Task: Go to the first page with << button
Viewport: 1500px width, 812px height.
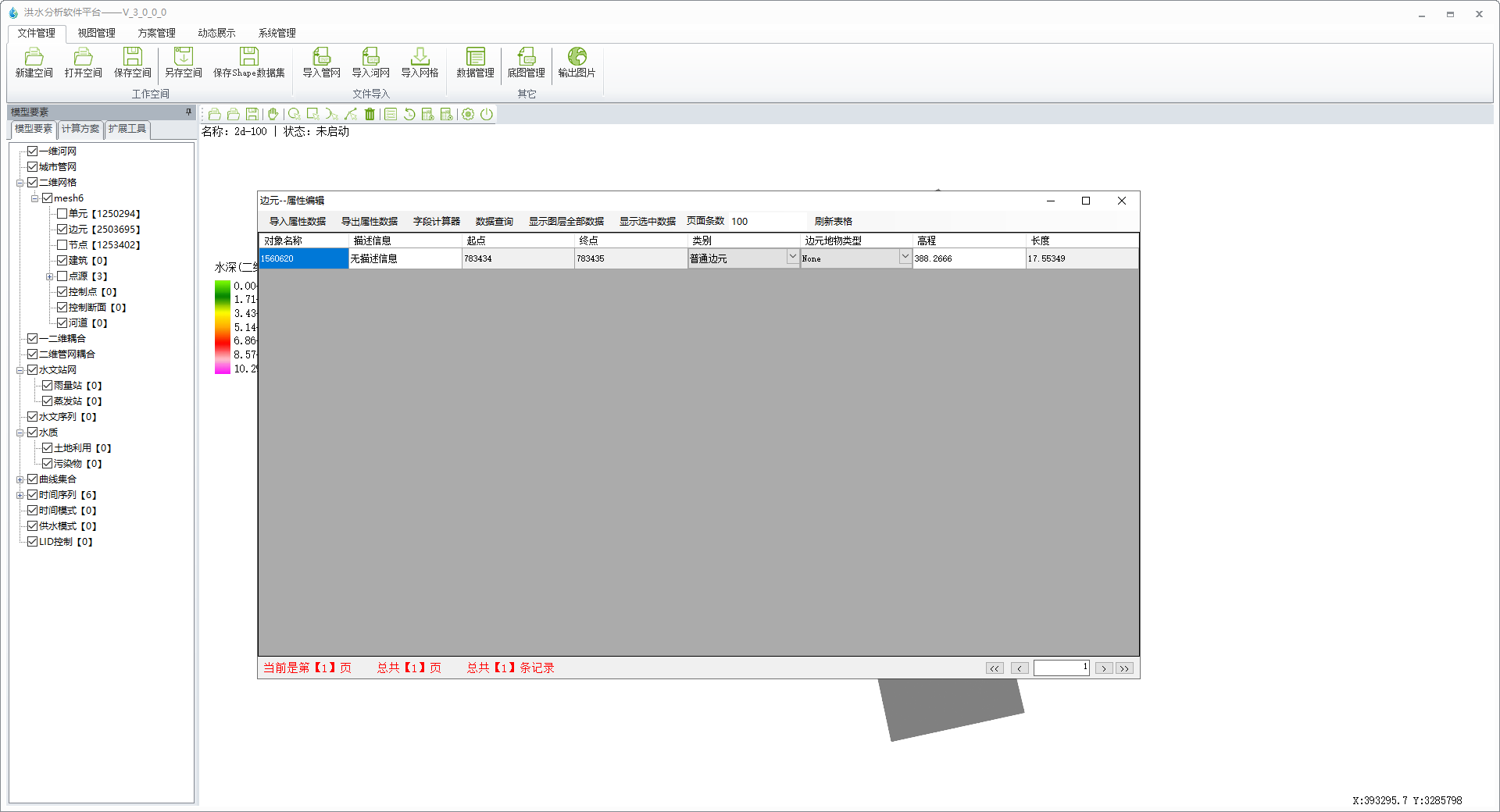Action: 995,668
